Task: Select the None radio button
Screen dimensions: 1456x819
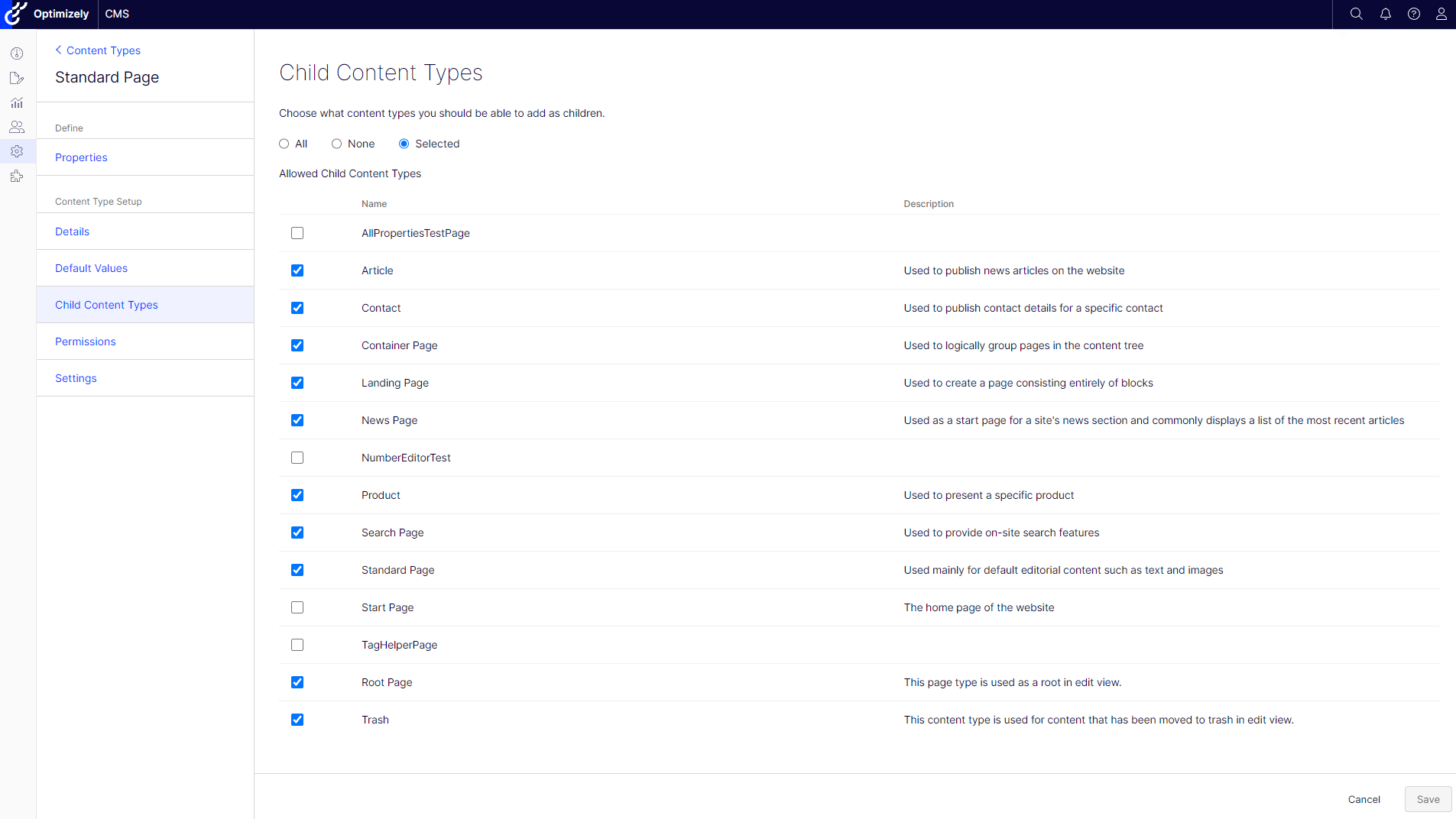Action: (x=336, y=144)
